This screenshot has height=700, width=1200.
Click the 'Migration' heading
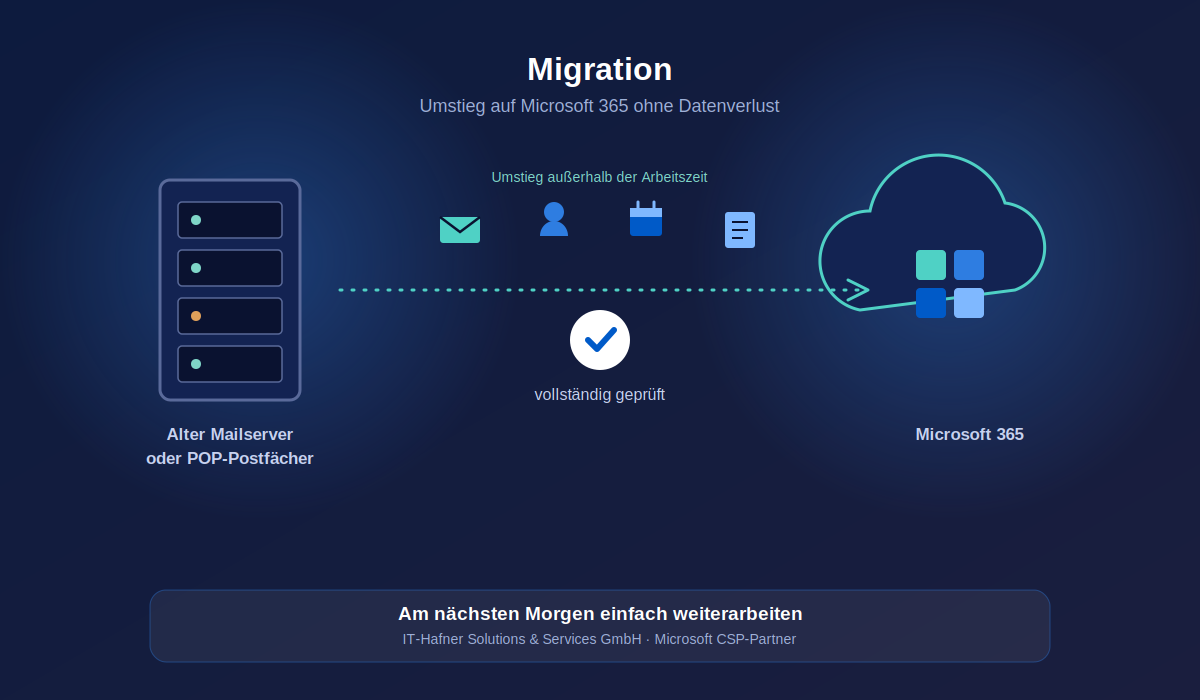[600, 69]
